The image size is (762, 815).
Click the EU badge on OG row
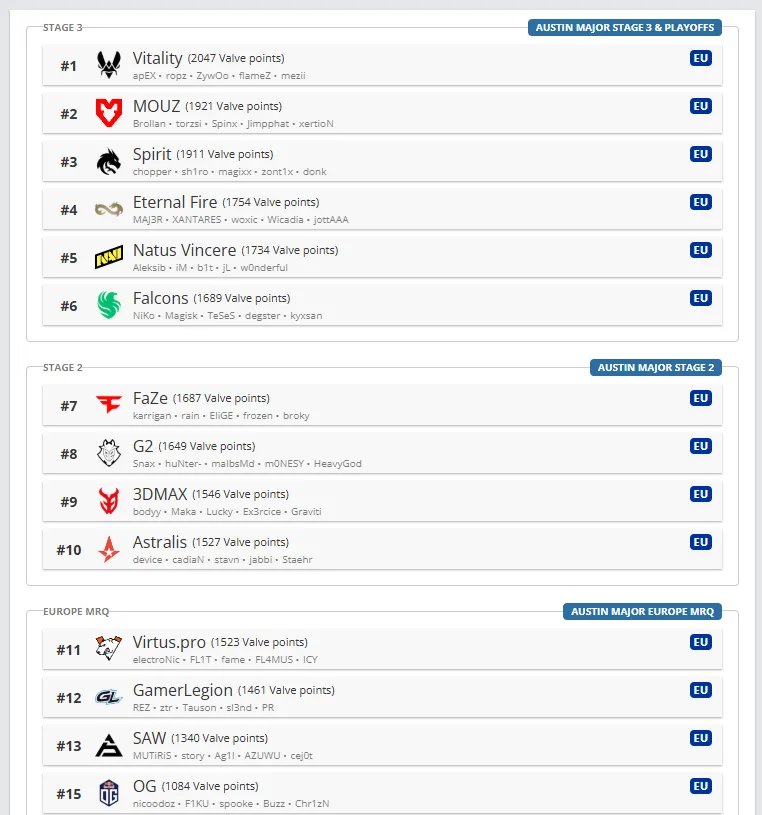point(701,786)
